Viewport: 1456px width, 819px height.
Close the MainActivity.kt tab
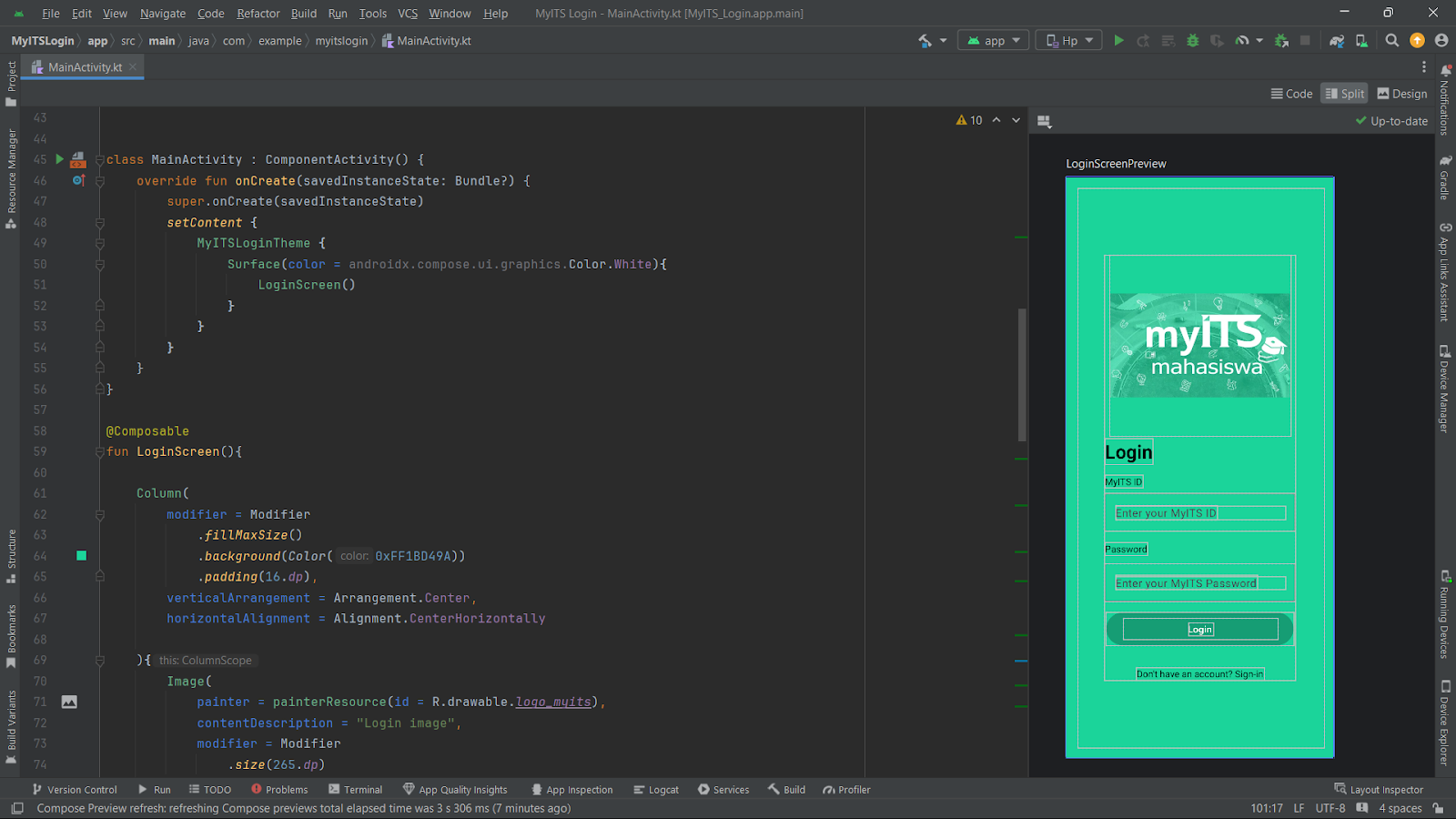coord(133,66)
